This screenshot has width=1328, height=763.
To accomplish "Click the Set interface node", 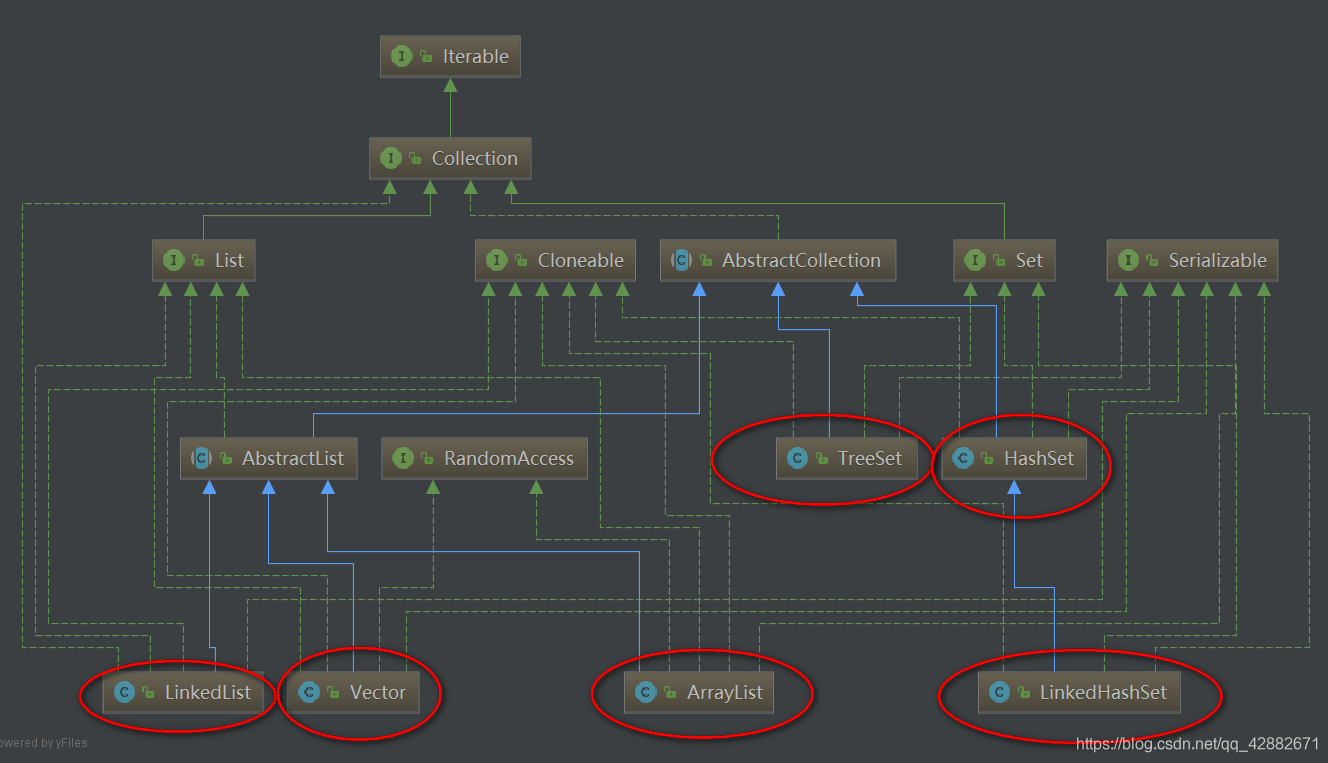I will [x=1003, y=261].
